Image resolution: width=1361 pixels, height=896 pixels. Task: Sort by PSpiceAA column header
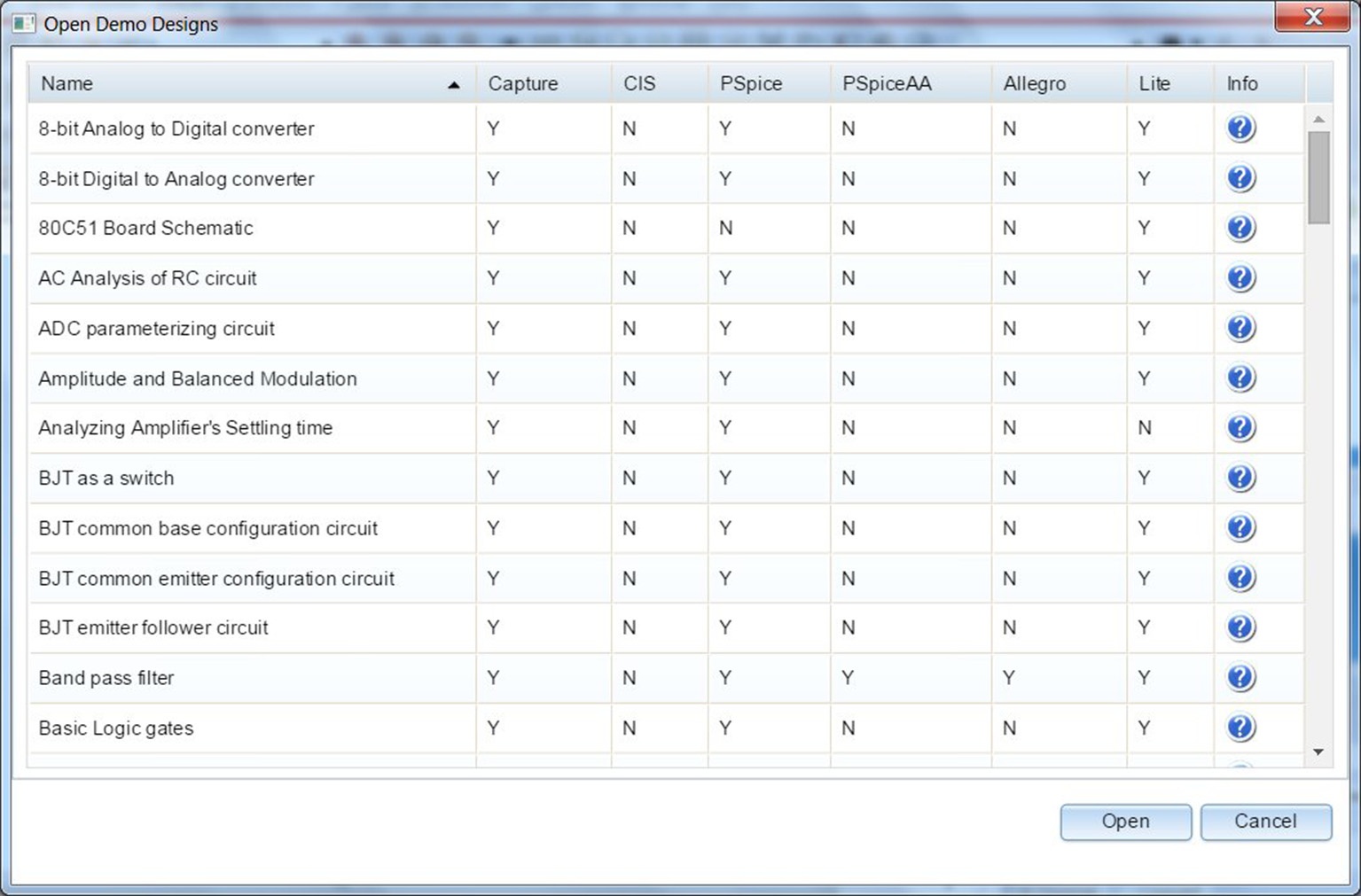tap(911, 83)
